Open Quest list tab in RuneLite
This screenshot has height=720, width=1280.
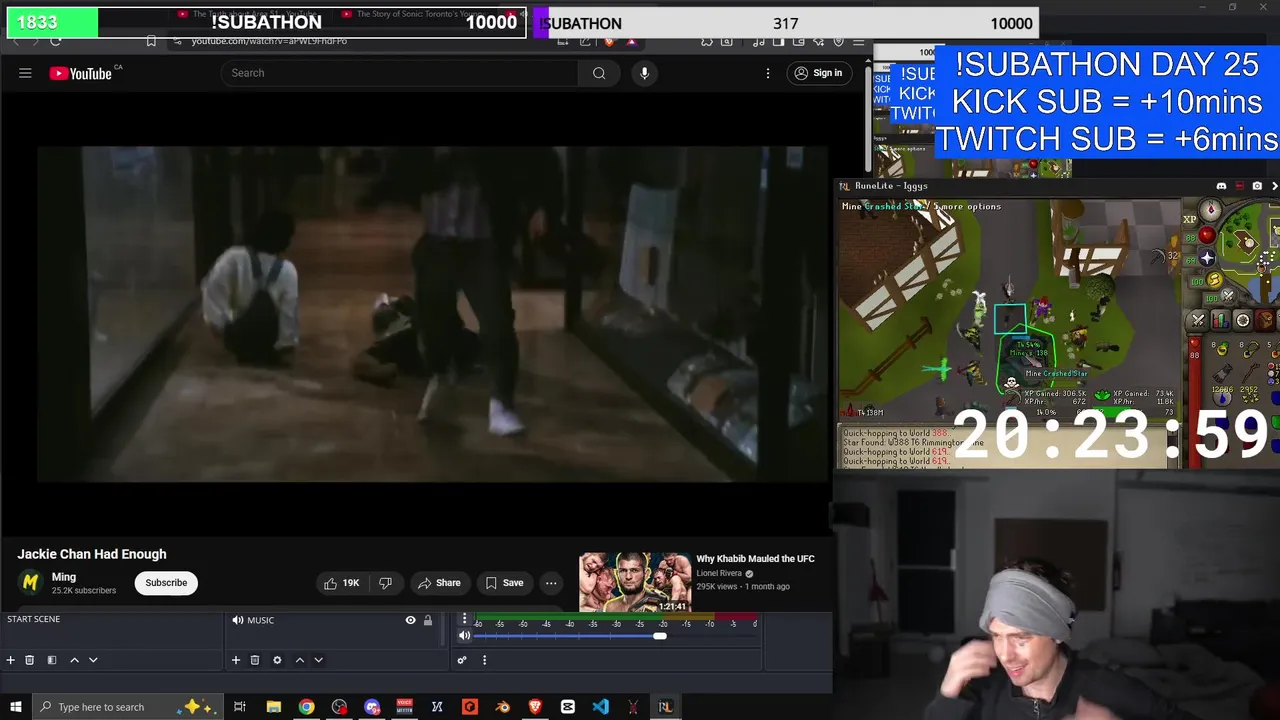(1242, 320)
